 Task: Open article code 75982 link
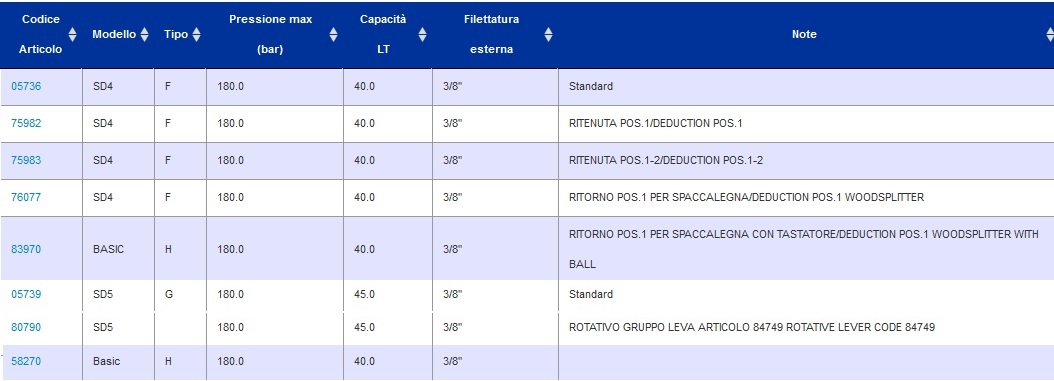coord(26,124)
